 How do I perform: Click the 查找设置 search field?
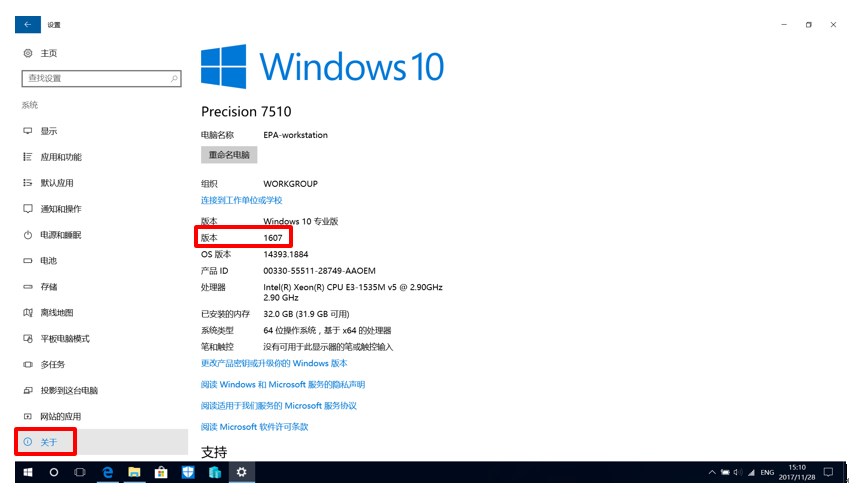coord(101,79)
